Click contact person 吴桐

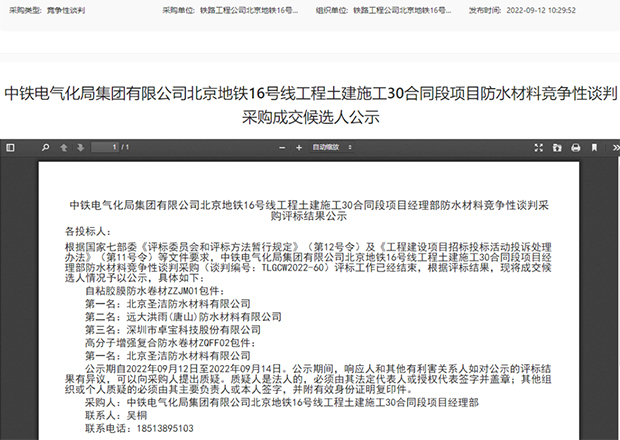click(x=137, y=415)
